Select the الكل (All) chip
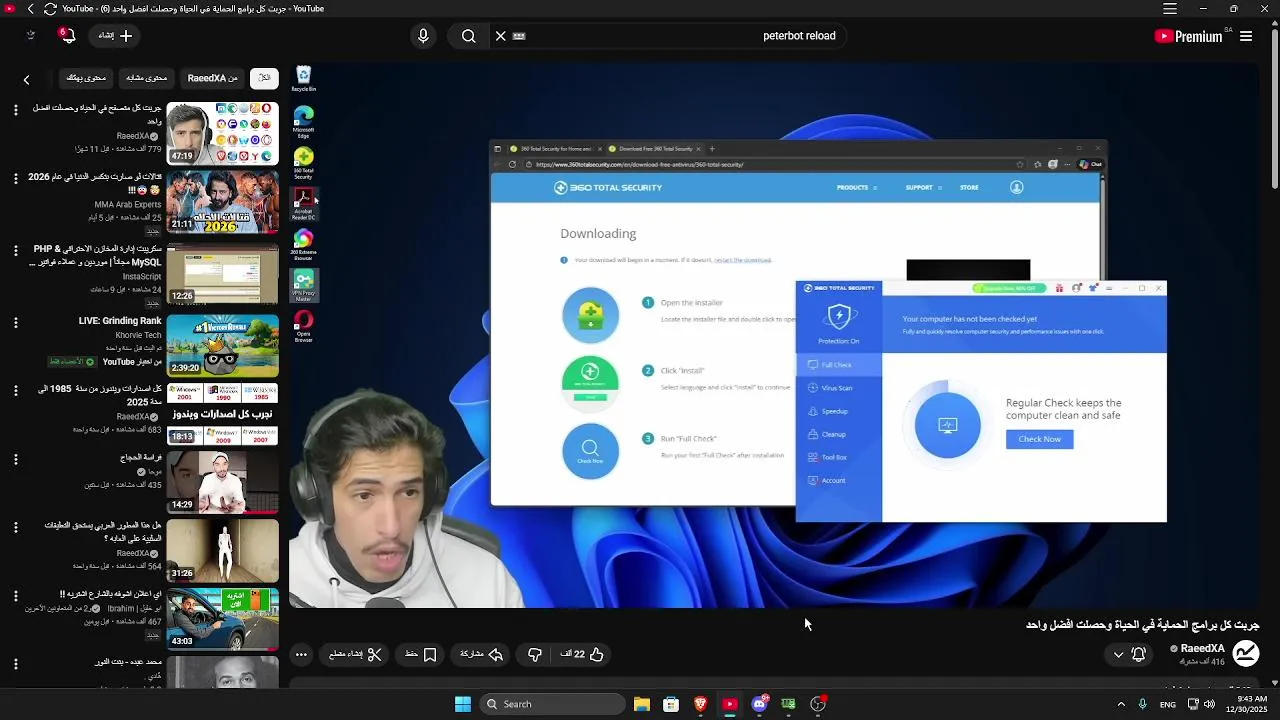The image size is (1280, 720). 264,78
